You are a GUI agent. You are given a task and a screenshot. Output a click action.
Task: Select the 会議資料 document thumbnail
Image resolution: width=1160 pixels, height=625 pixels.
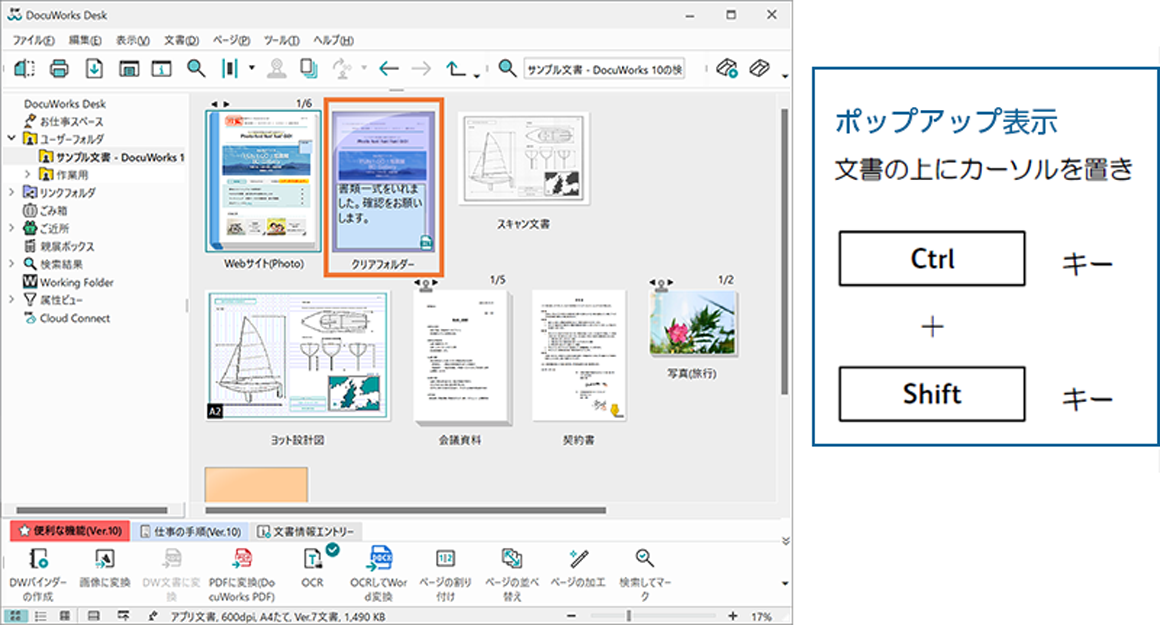(462, 357)
